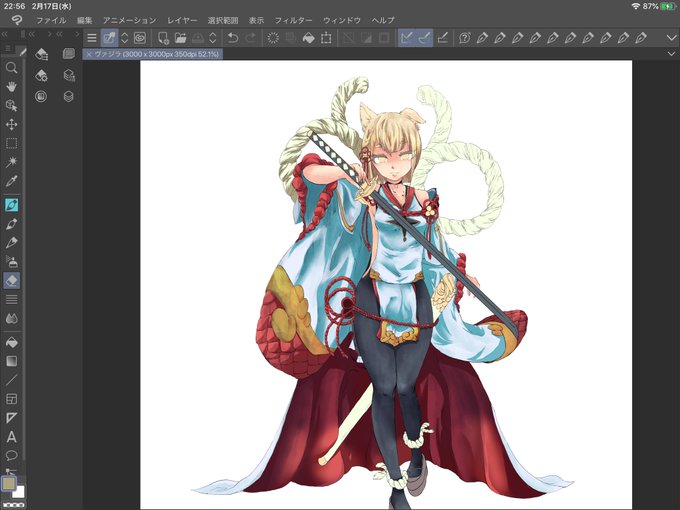This screenshot has width=680, height=510.
Task: Open the ウィンドウ menu
Action: [342, 20]
